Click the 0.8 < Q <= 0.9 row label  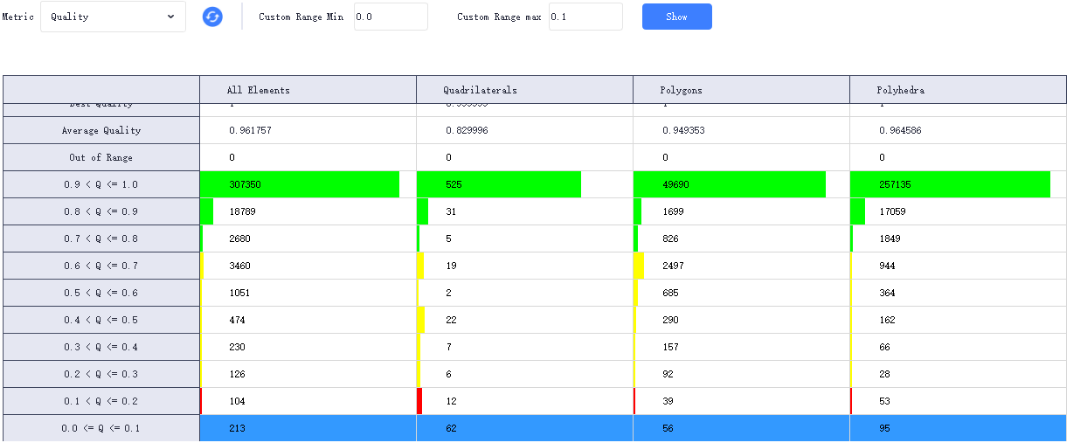[x=101, y=211]
